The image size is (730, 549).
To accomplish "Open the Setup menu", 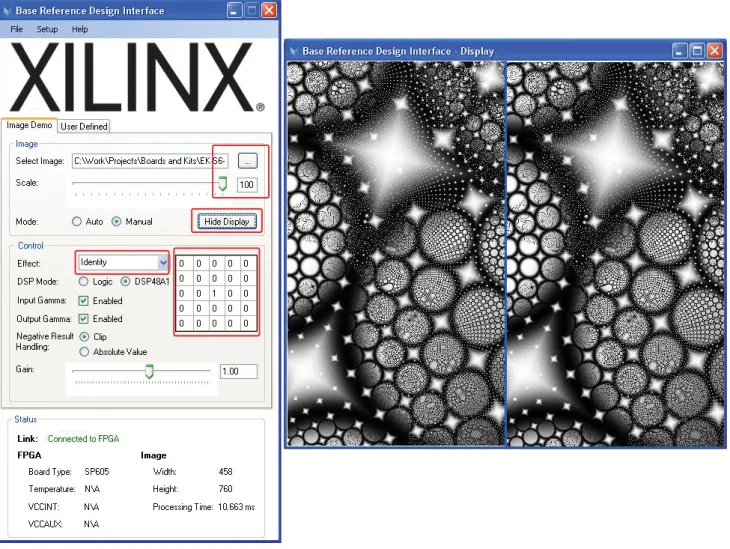I will (x=47, y=29).
